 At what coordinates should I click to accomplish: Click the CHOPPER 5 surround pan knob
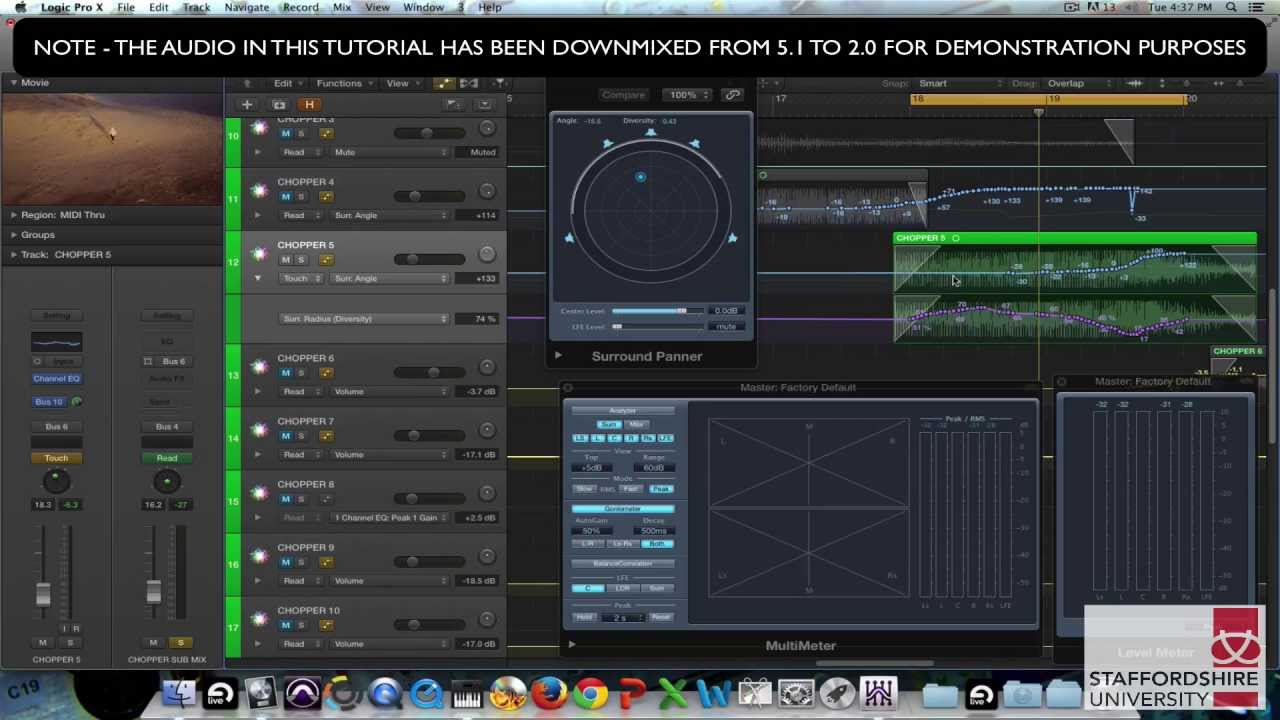[x=487, y=254]
